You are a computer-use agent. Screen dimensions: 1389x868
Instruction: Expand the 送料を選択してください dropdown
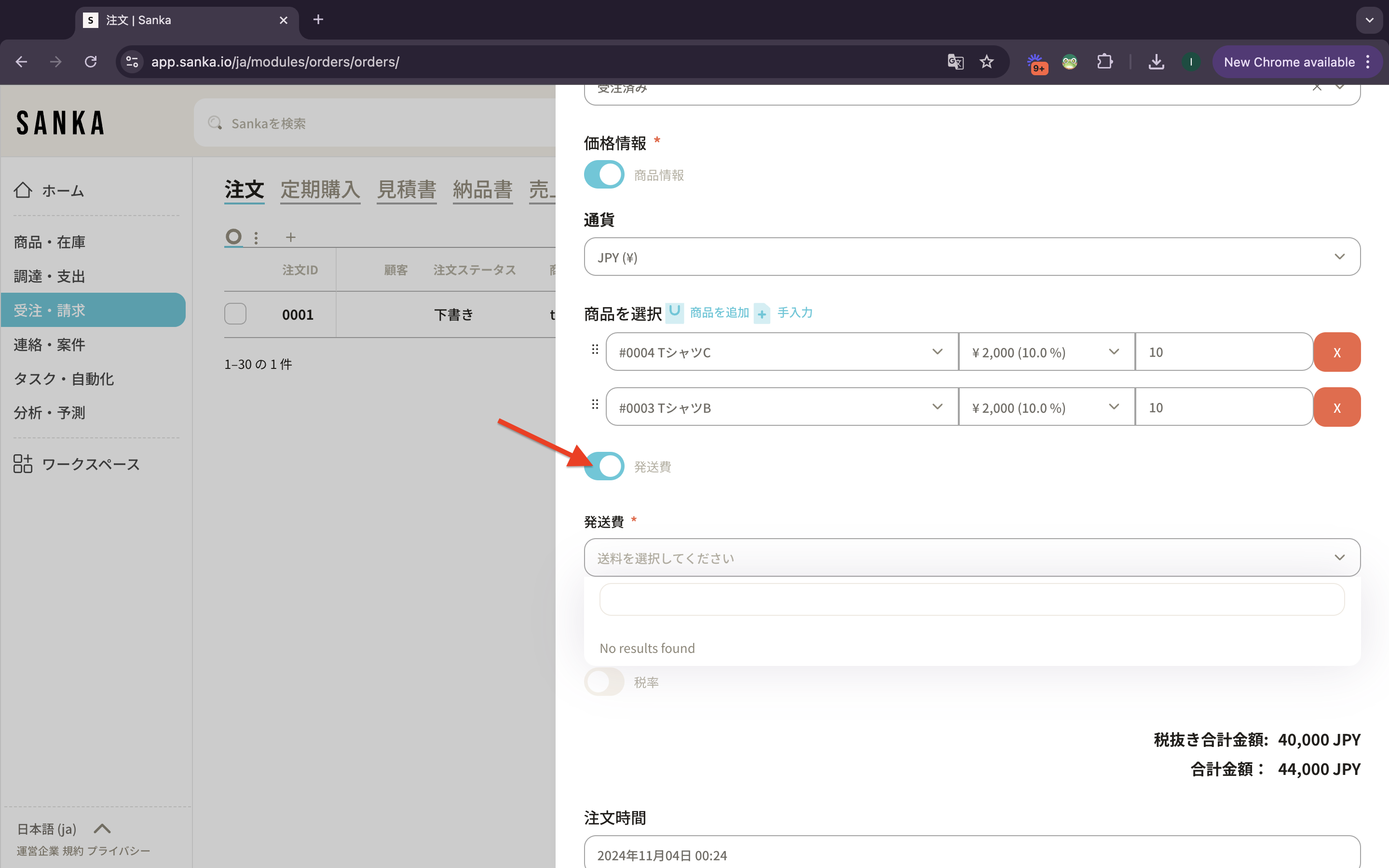971,557
